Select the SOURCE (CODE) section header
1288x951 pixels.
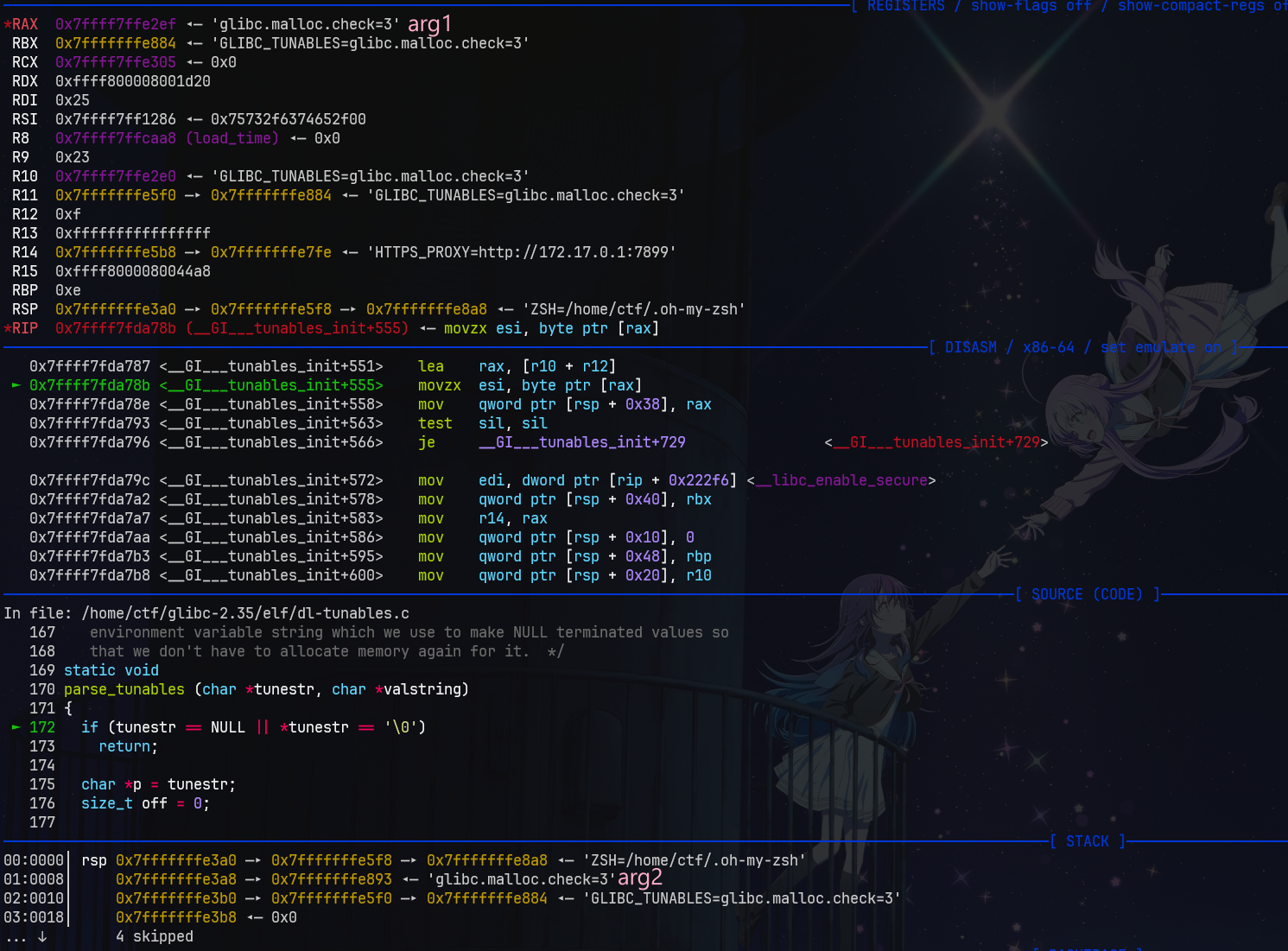(x=1087, y=594)
